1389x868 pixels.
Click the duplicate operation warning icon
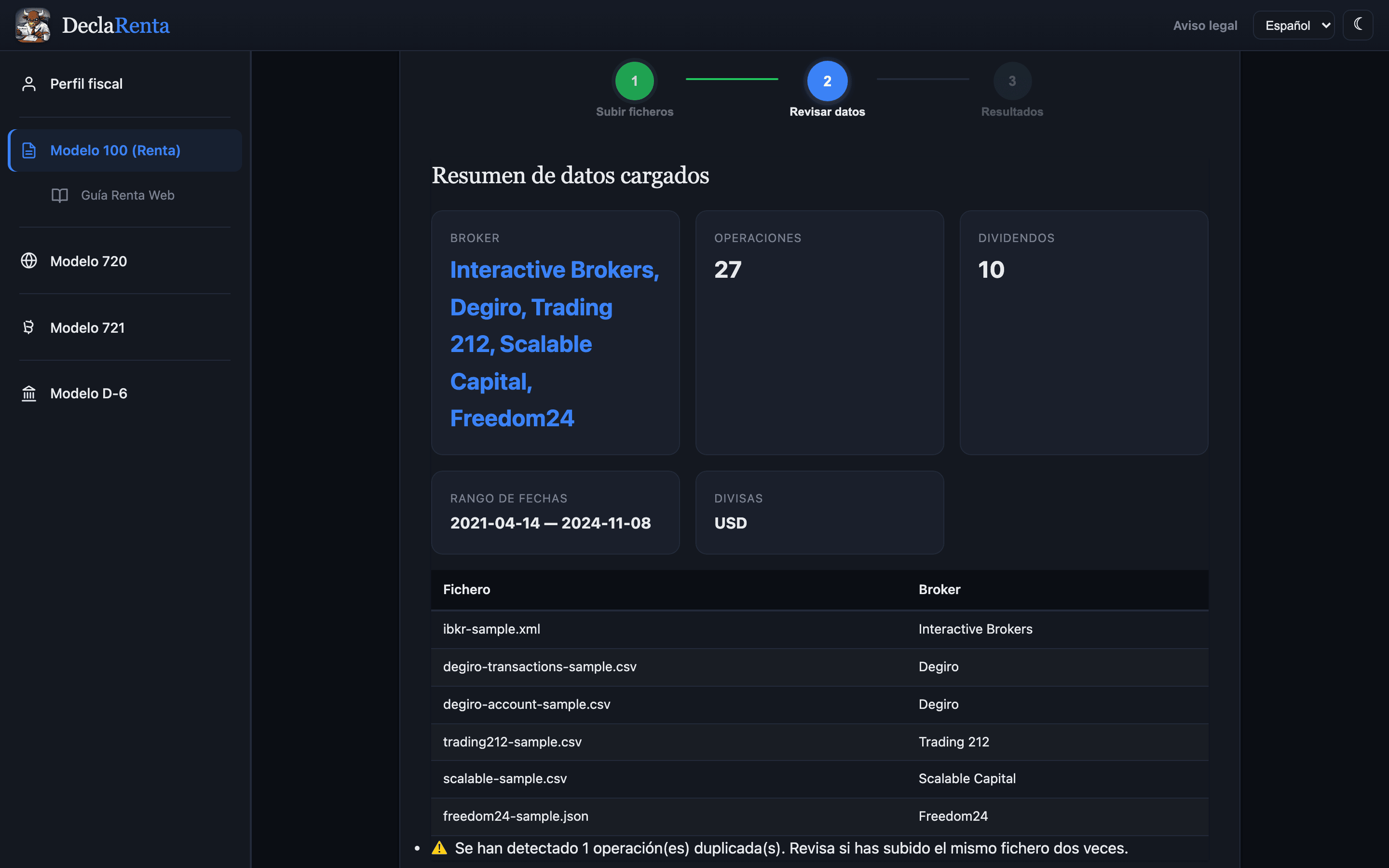(440, 848)
